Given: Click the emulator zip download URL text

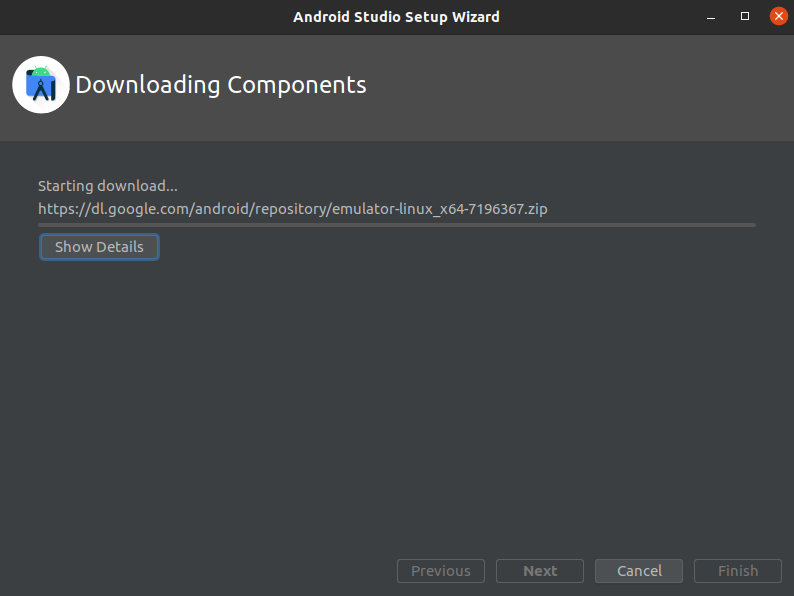Looking at the screenshot, I should pos(293,209).
